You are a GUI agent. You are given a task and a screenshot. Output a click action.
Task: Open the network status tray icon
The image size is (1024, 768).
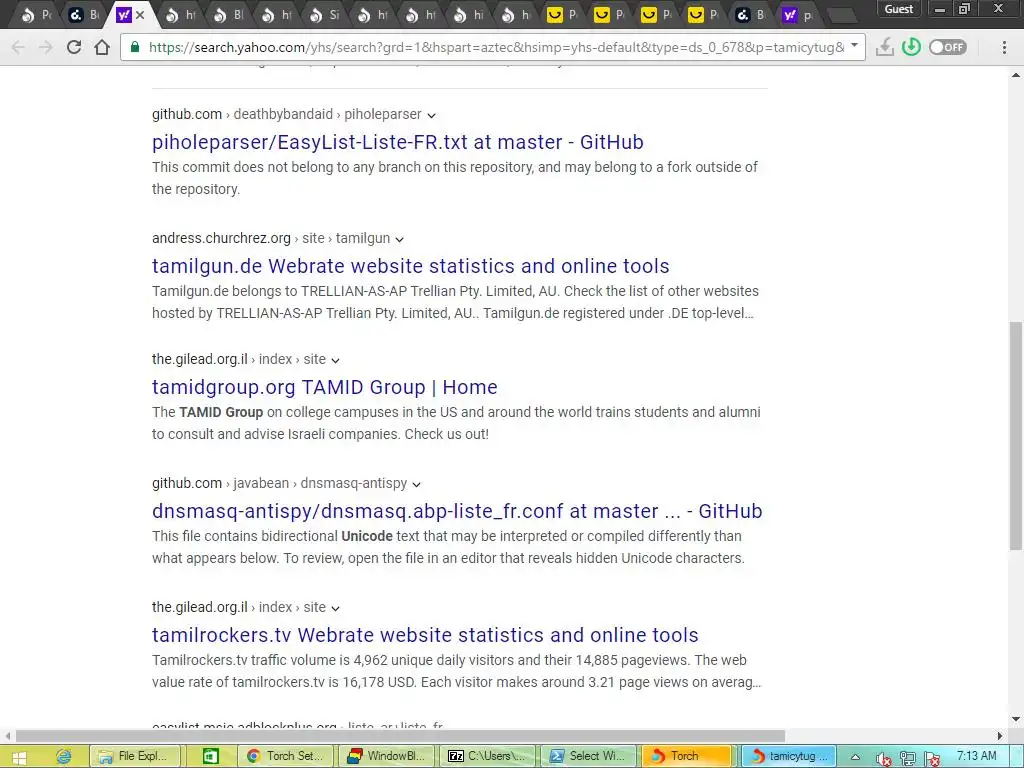(x=908, y=758)
